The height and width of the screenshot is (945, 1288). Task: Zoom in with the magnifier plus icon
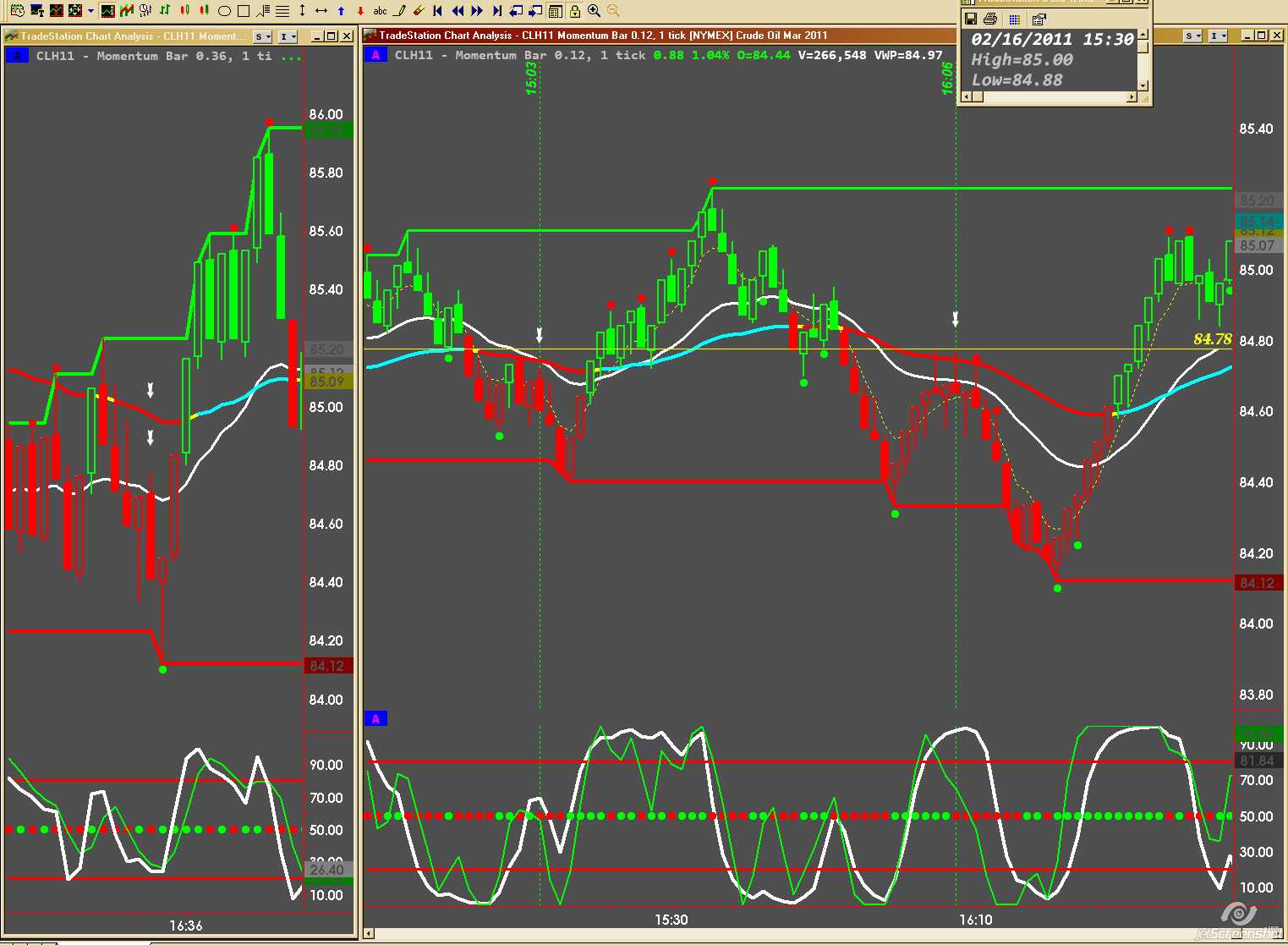tap(595, 11)
